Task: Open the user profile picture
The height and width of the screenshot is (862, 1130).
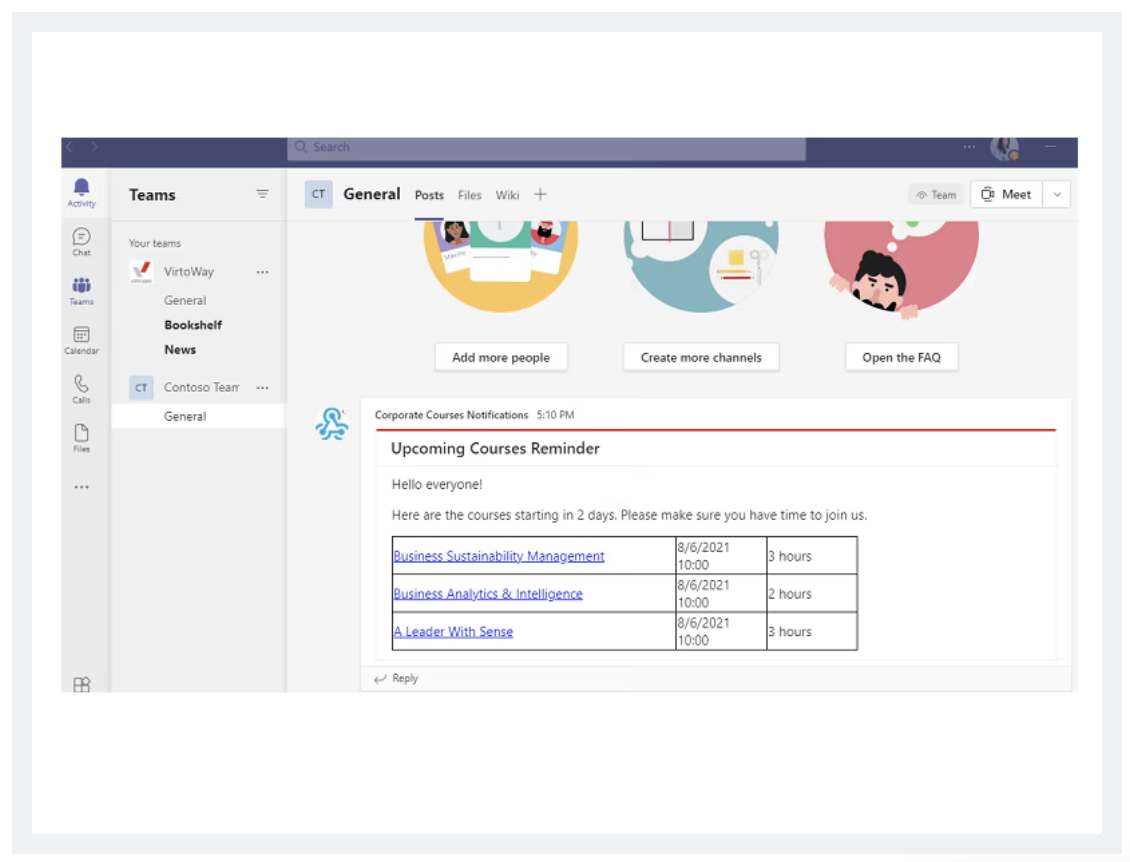Action: click(x=1005, y=148)
